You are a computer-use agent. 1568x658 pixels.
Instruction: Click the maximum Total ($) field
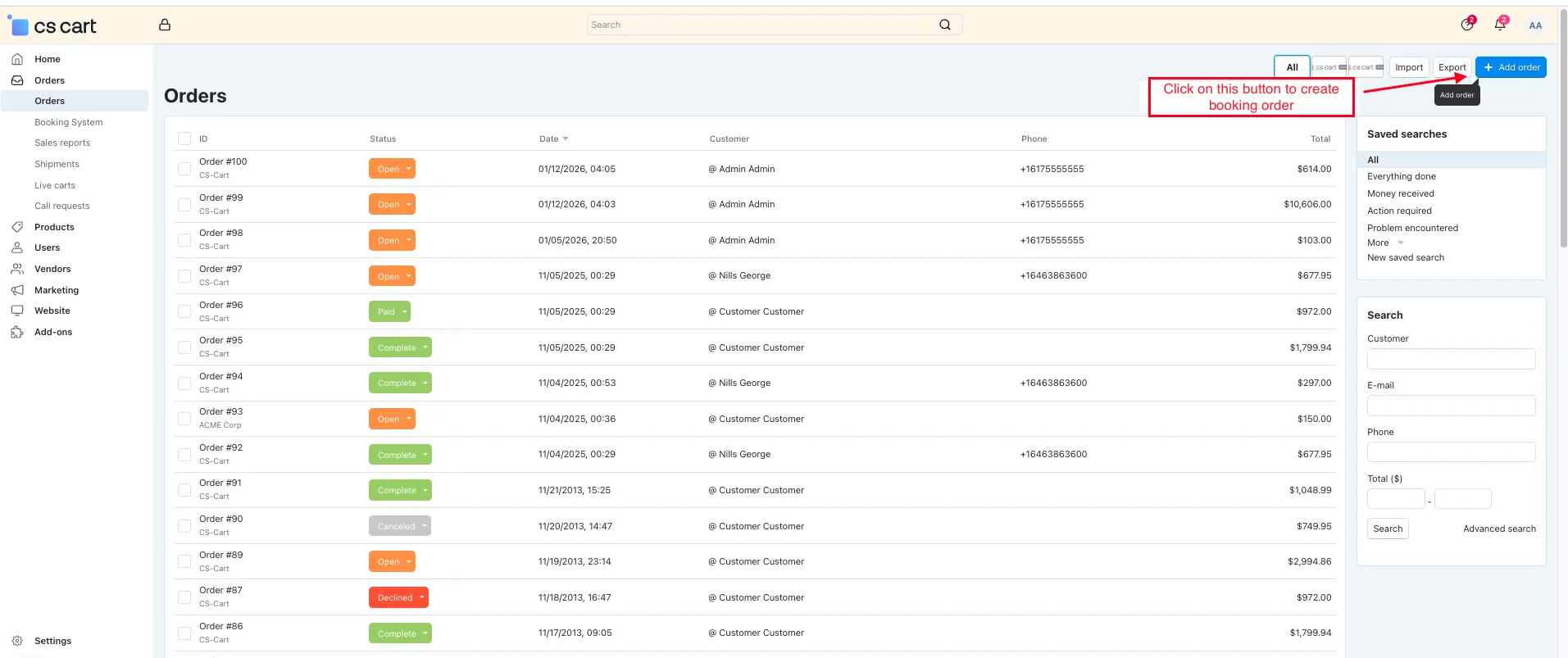point(1463,498)
